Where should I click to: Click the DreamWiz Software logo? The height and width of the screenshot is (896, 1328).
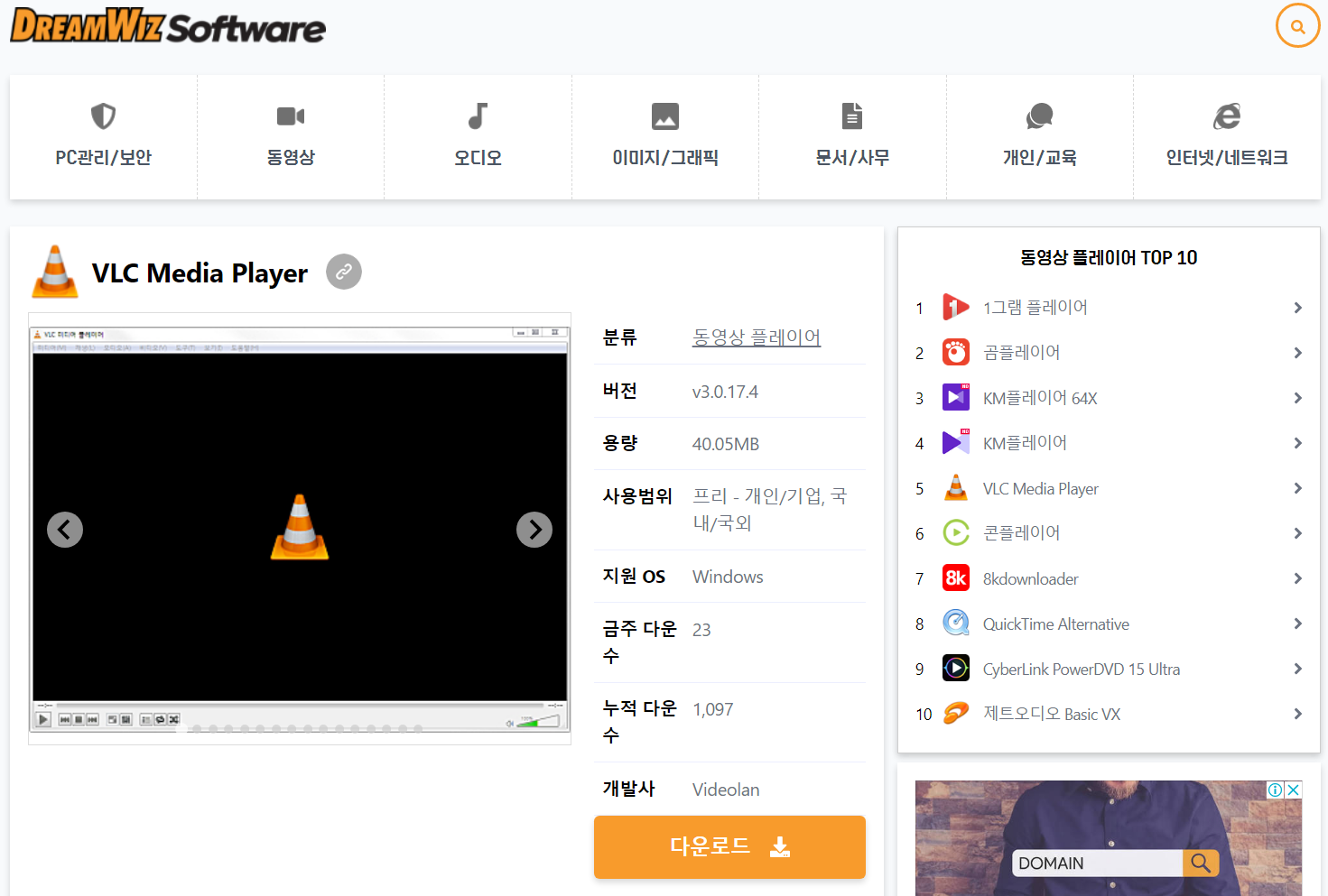(168, 26)
